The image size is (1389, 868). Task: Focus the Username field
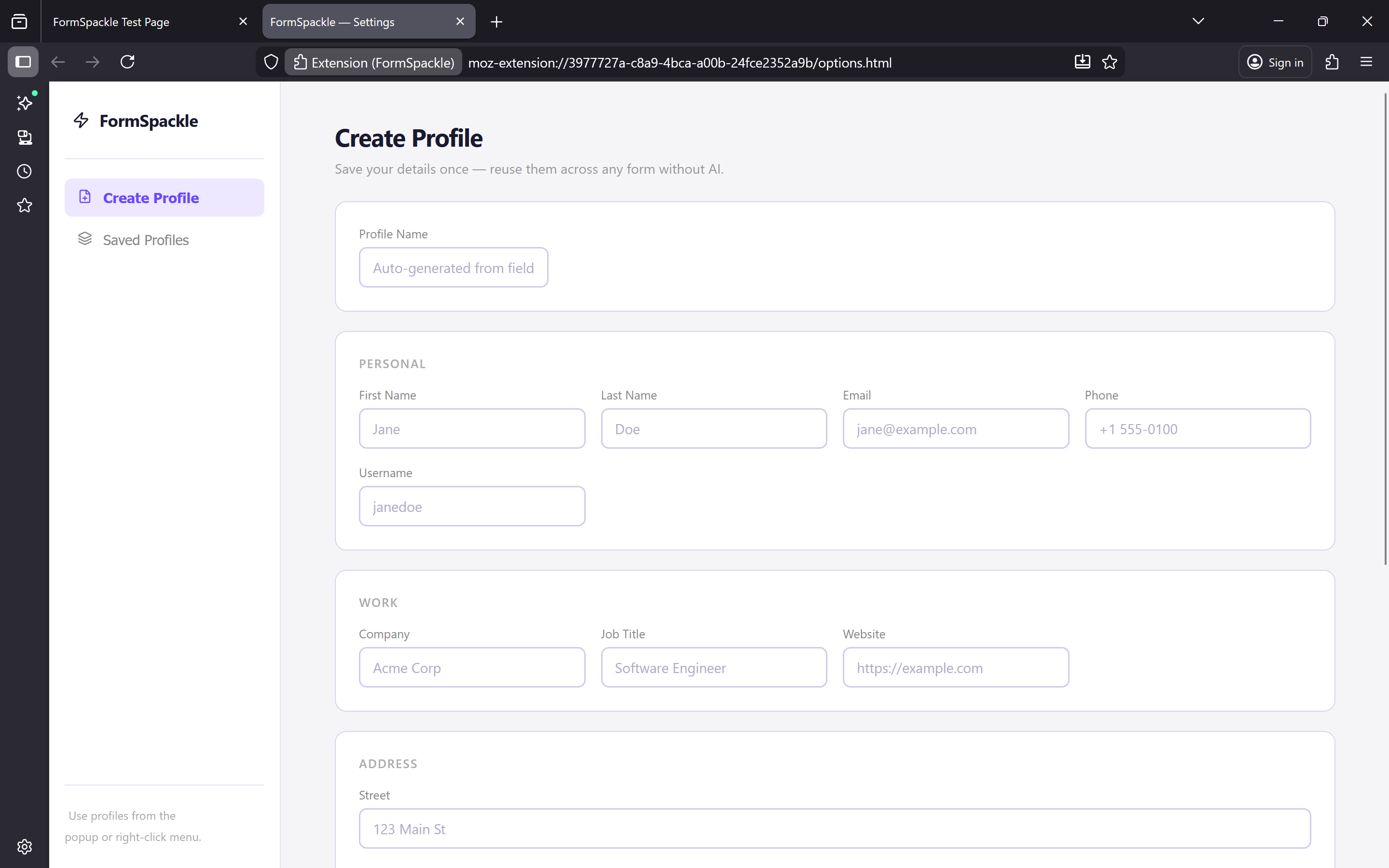pyautogui.click(x=472, y=506)
